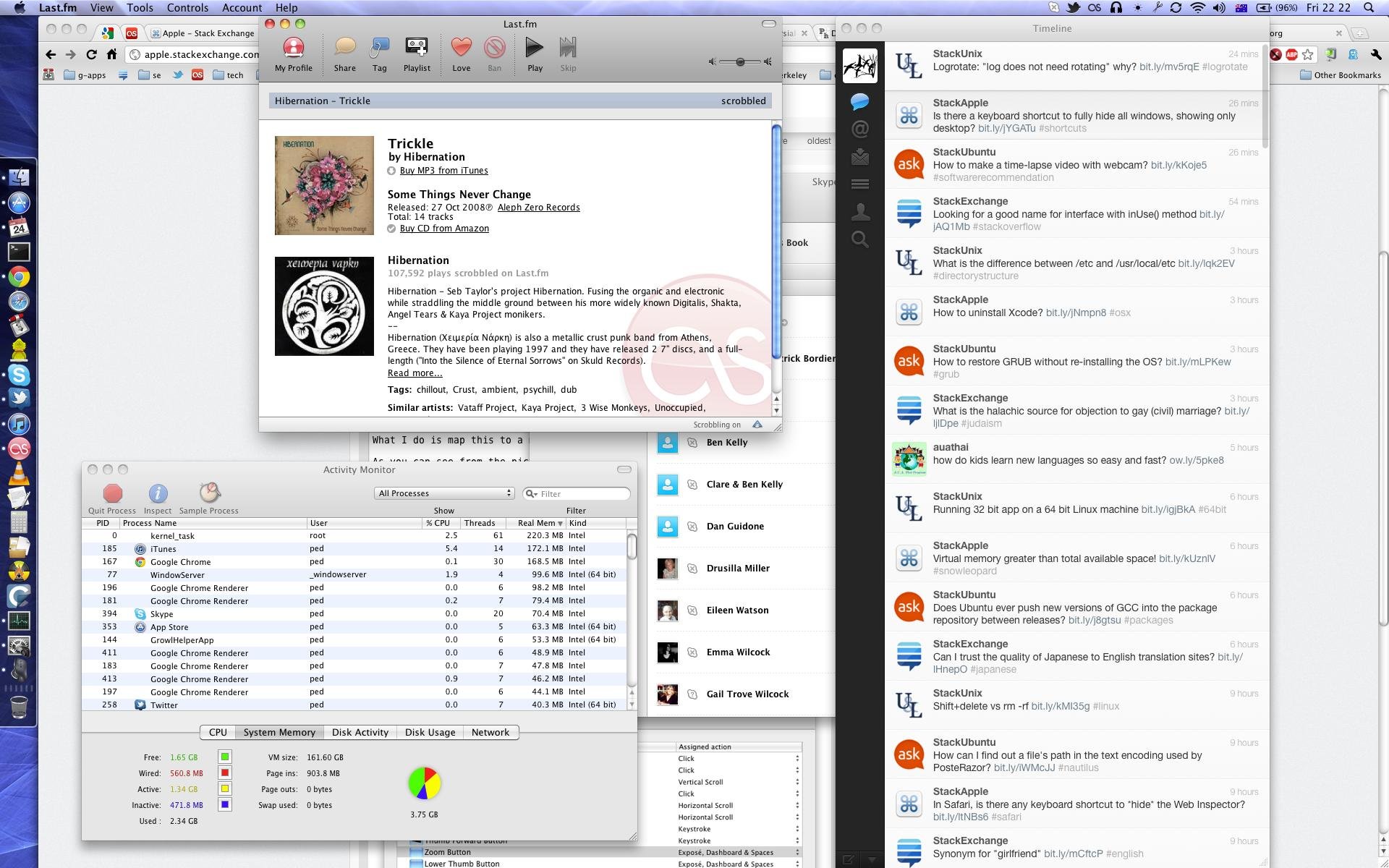The width and height of the screenshot is (1389, 868).
Task: Select the kernel_task process row
Action: [354, 536]
